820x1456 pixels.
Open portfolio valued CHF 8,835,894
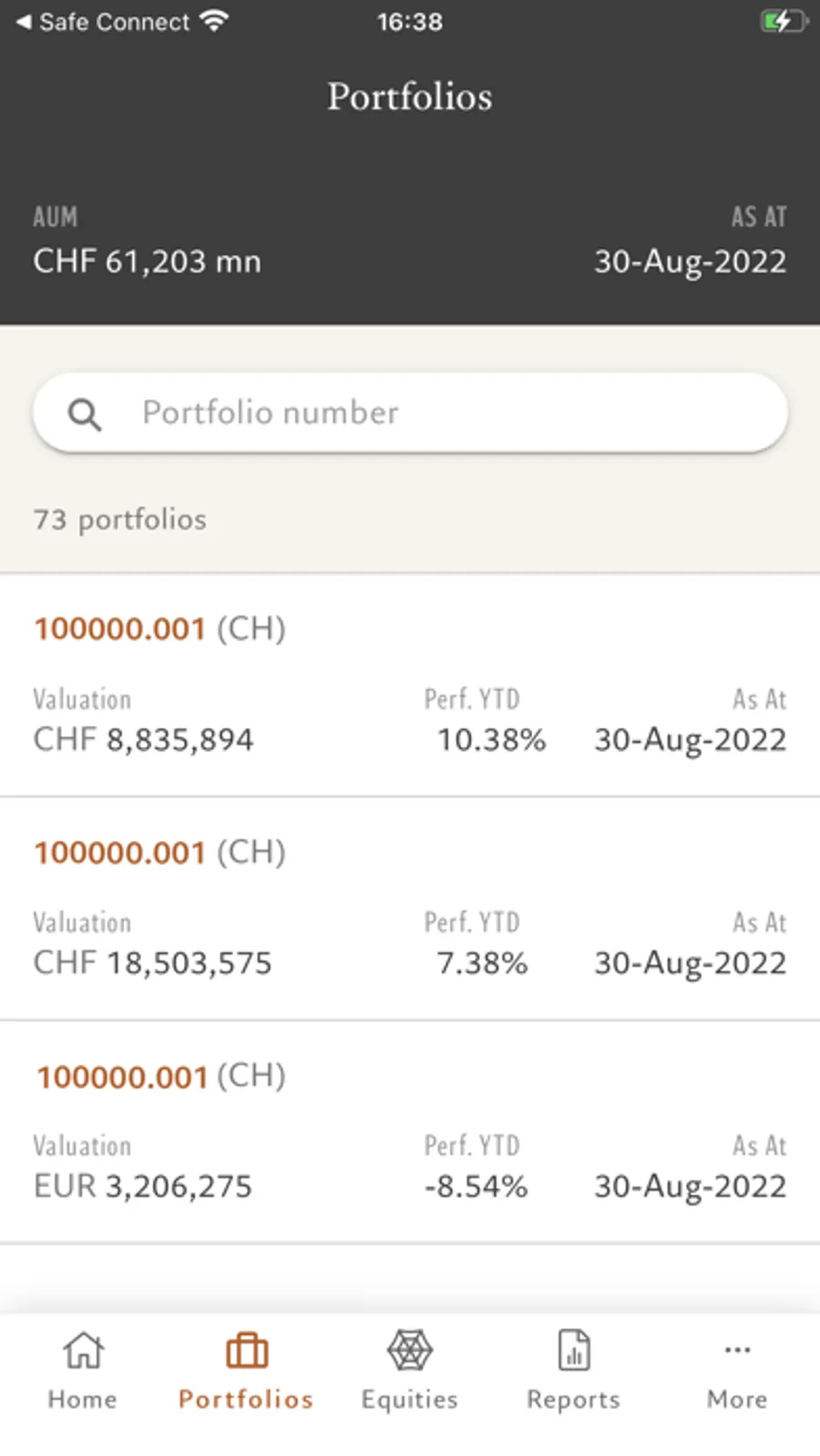click(410, 685)
